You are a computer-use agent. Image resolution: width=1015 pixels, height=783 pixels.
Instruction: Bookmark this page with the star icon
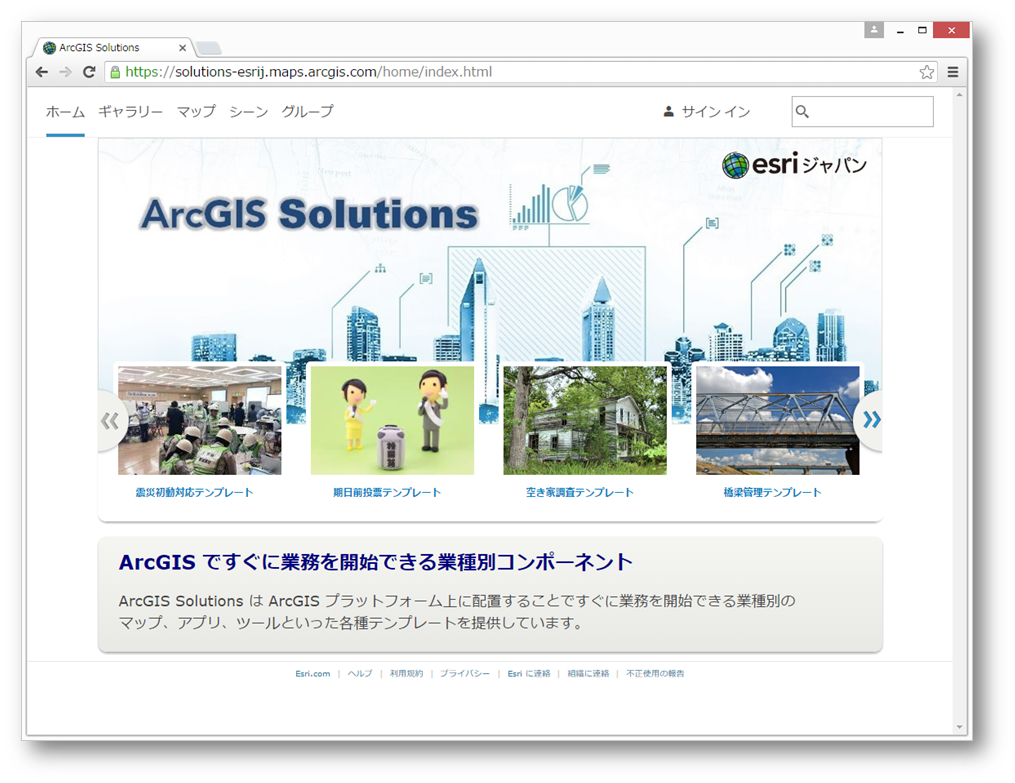926,72
